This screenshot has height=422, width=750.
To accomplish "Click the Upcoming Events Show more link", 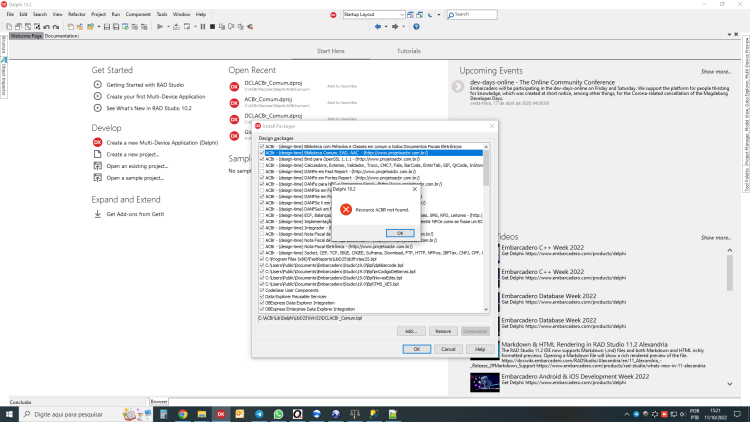I will pyautogui.click(x=716, y=71).
